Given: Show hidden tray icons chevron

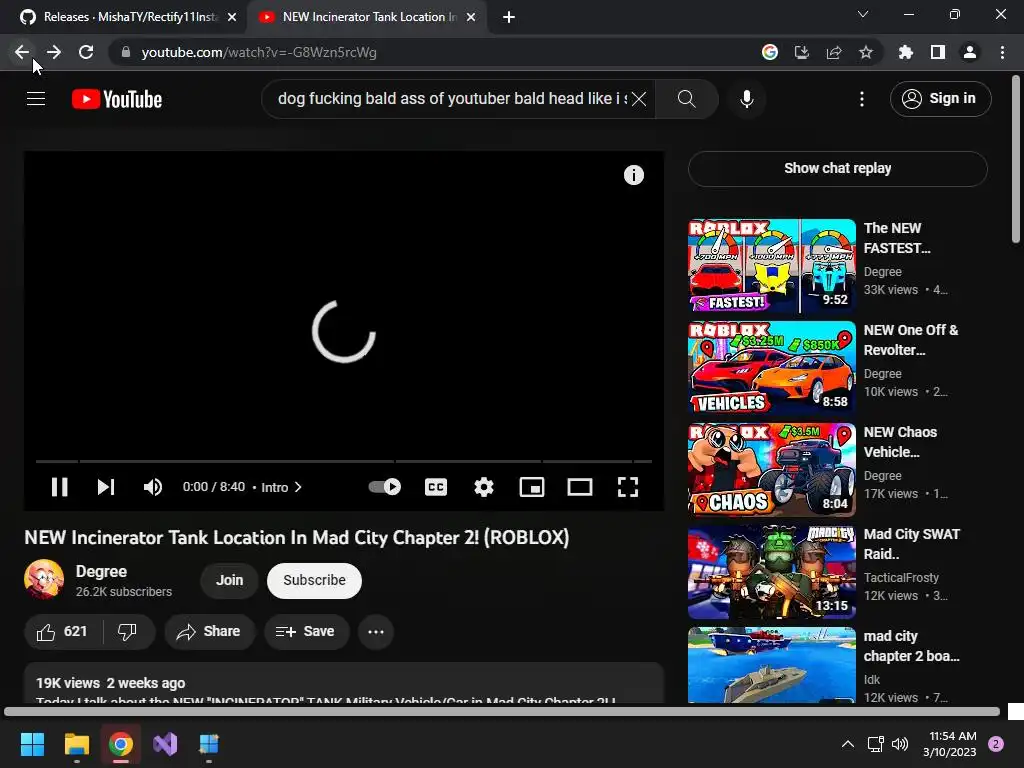Looking at the screenshot, I should (848, 744).
